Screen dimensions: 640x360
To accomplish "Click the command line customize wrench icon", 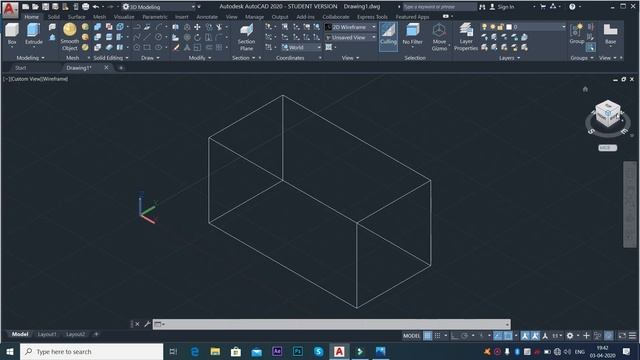I will 147,324.
